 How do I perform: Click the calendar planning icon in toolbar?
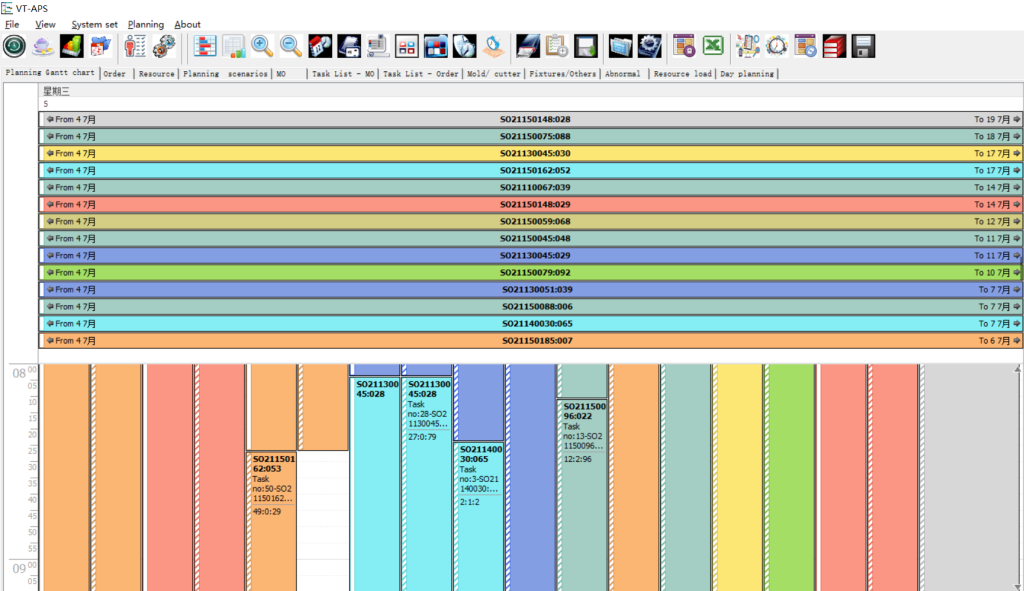[x=98, y=46]
